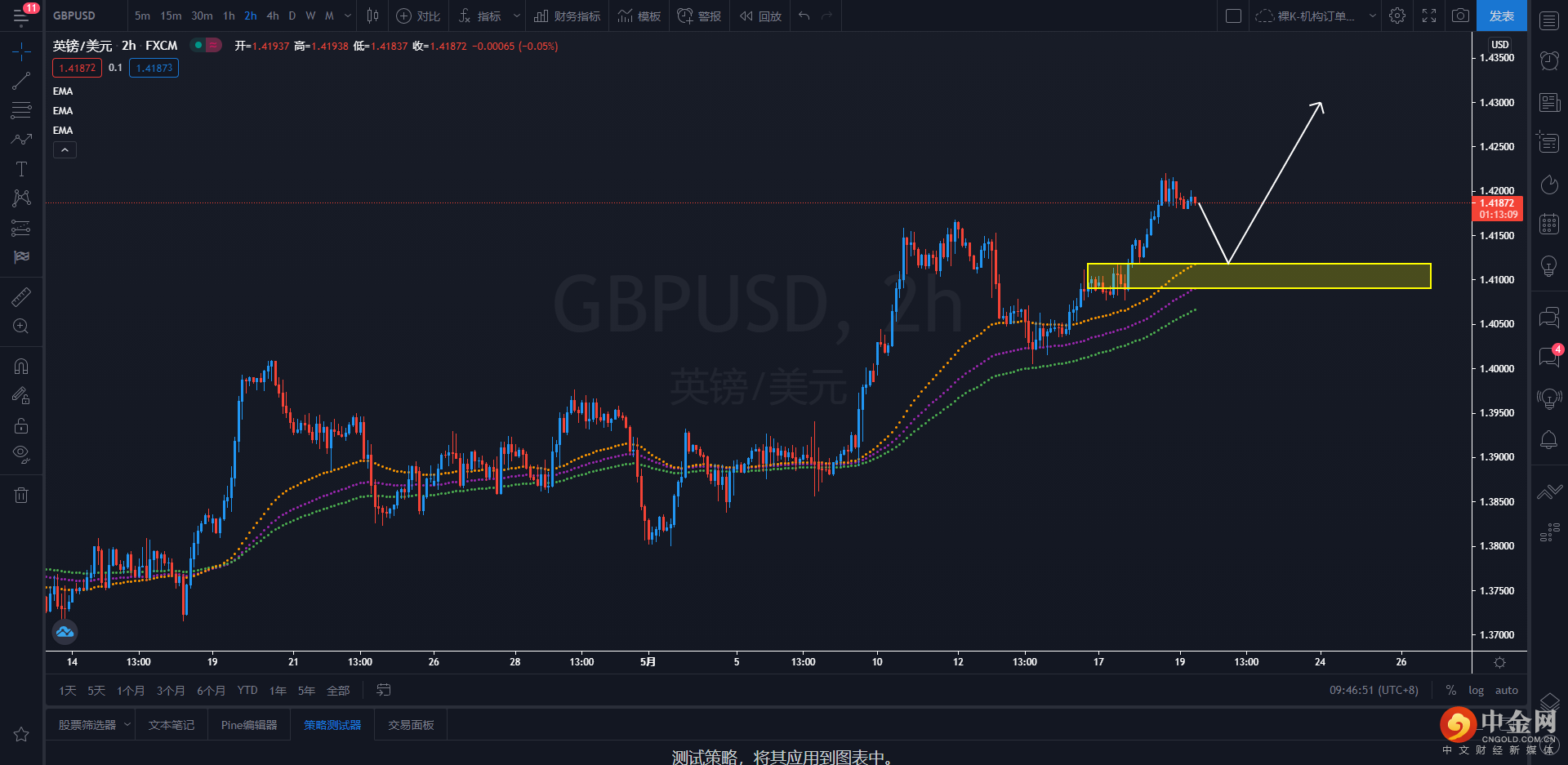Select the crosshair cursor tool
The width and height of the screenshot is (1568, 765).
tap(21, 52)
